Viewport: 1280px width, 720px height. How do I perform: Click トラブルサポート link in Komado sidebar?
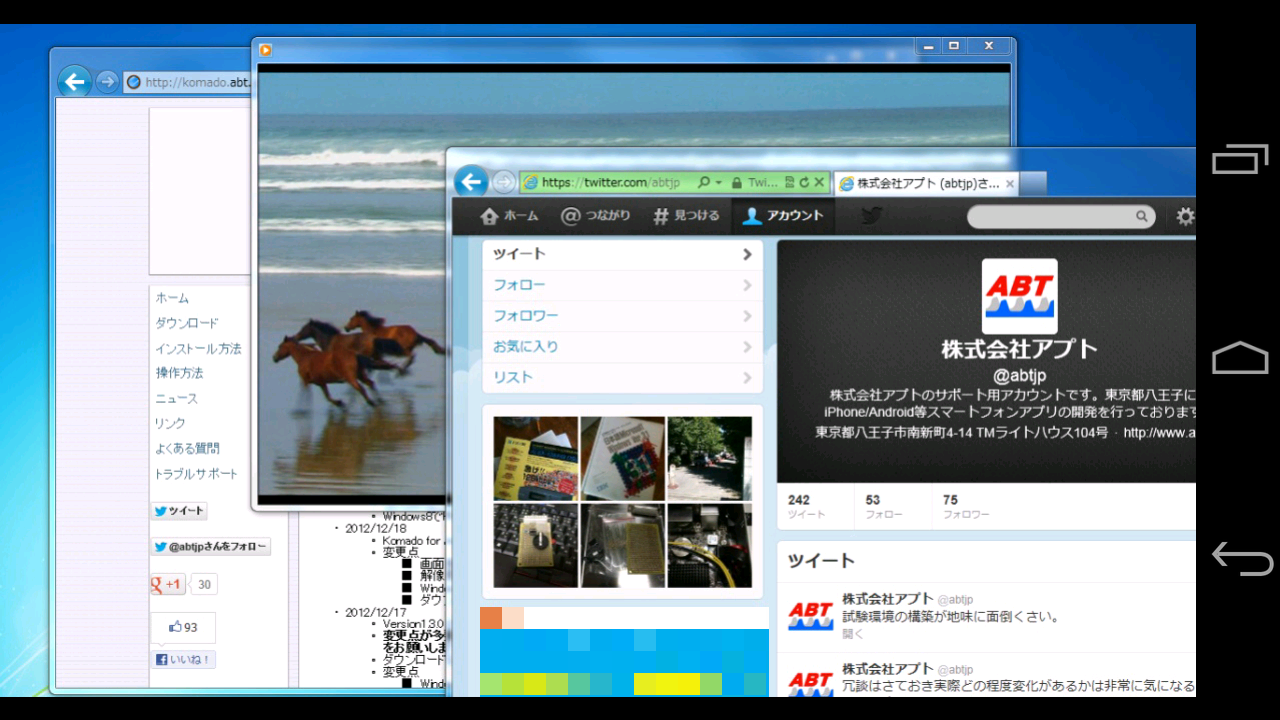coord(196,474)
